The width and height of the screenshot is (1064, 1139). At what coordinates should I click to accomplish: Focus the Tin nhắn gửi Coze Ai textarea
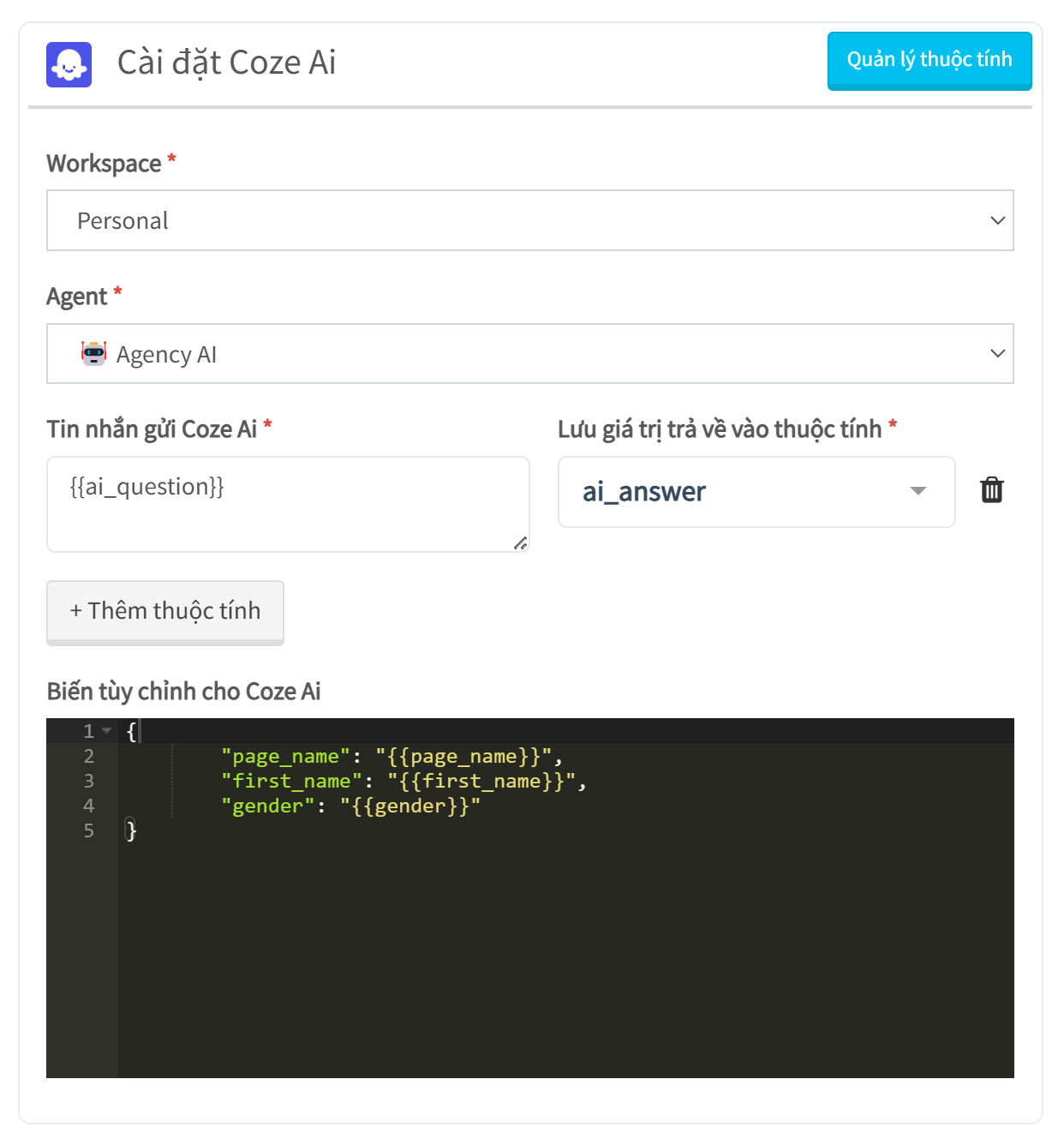tap(288, 504)
